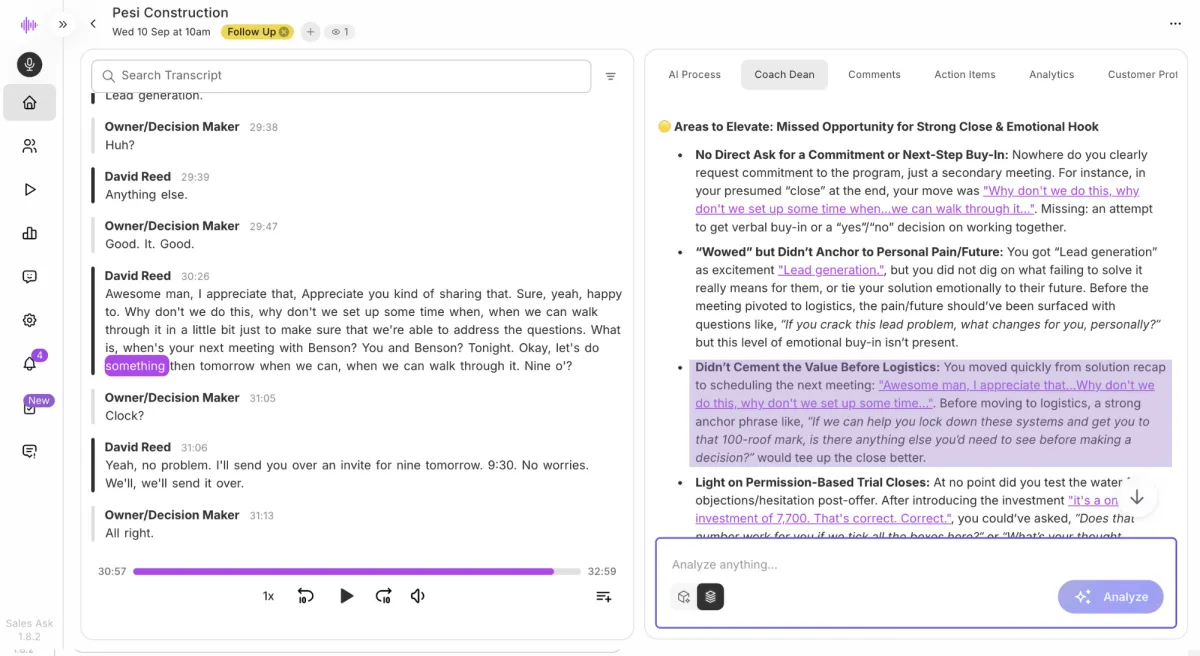Open the feedback comment icon in sidebar

pos(29,451)
